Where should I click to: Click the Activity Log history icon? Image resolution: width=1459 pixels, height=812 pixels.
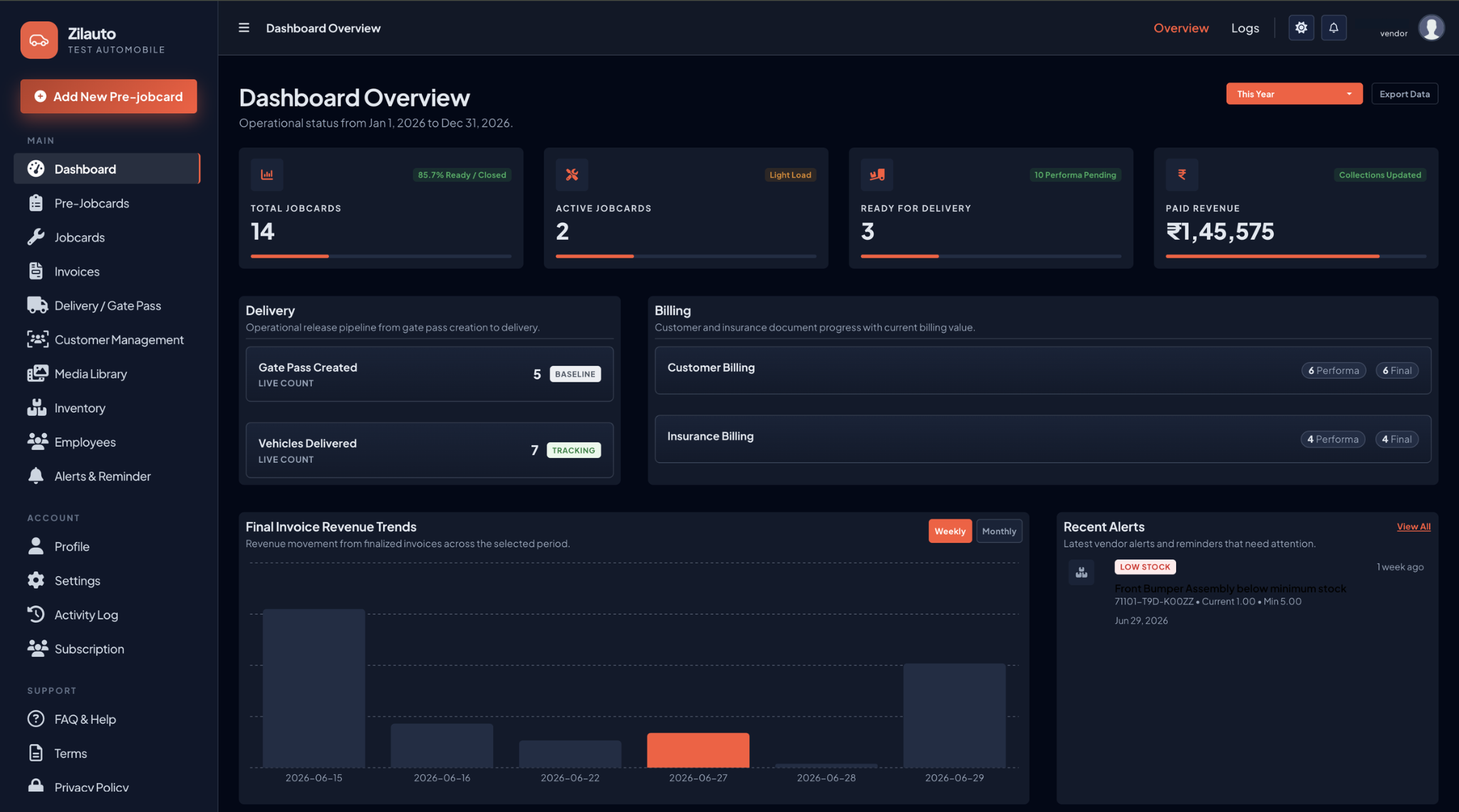(36, 615)
